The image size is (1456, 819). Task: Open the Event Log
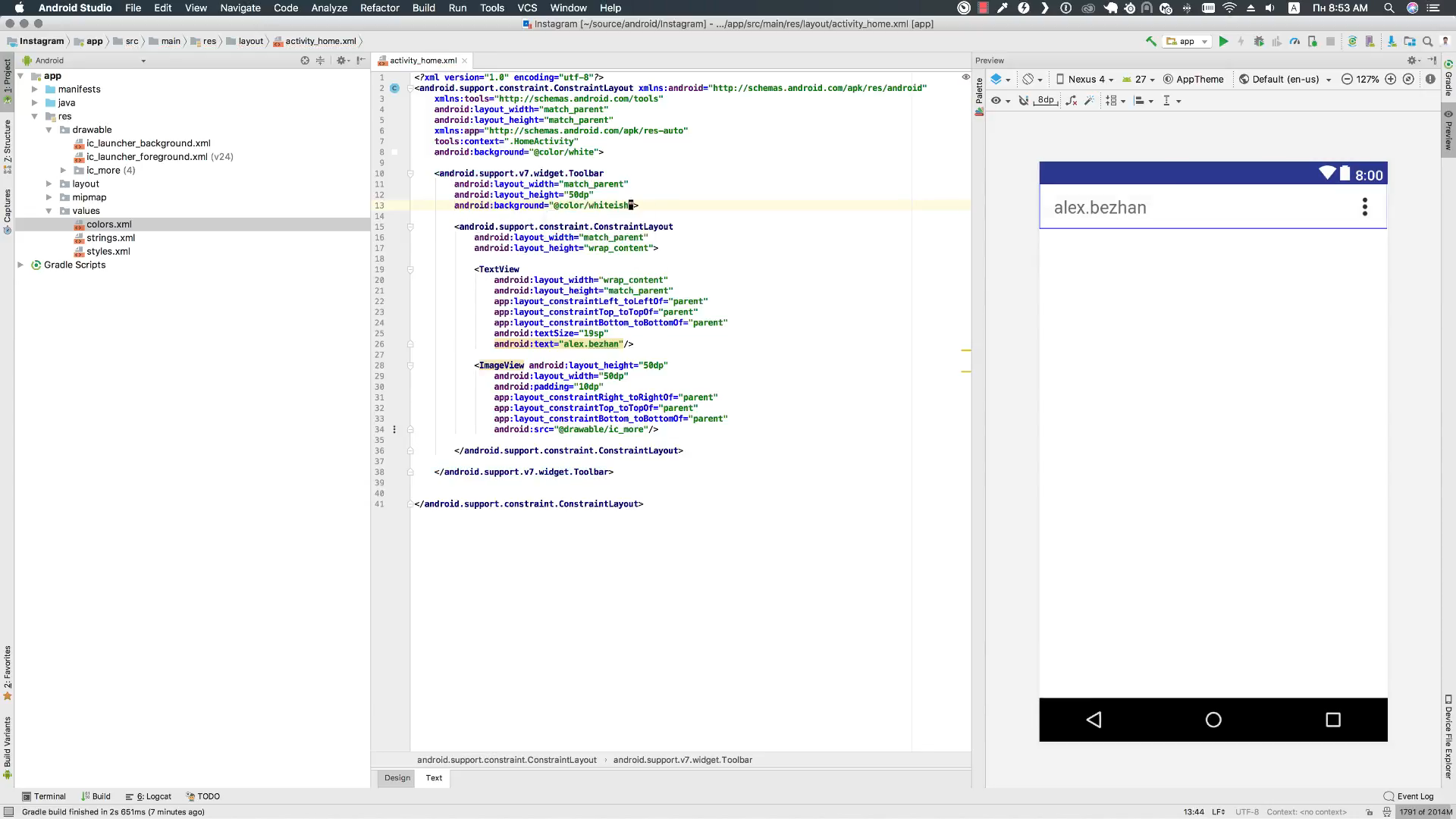(1409, 797)
